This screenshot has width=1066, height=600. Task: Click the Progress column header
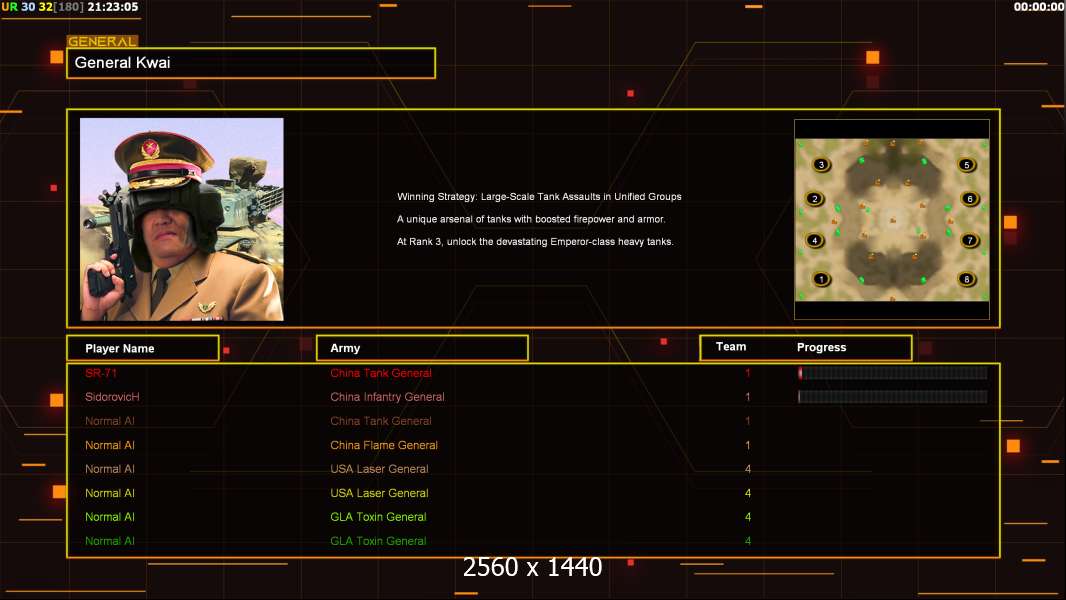pos(822,348)
